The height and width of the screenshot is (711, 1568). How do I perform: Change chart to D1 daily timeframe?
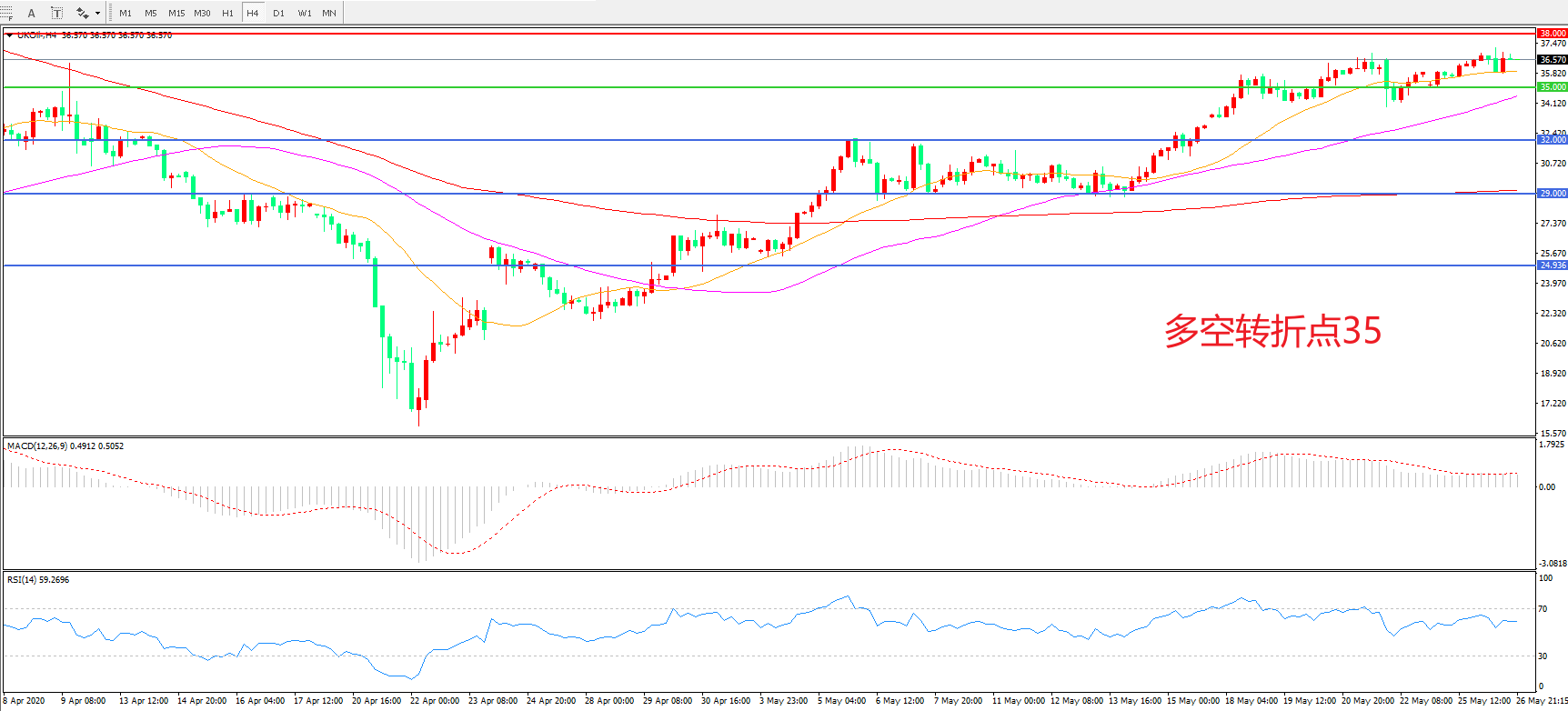278,13
